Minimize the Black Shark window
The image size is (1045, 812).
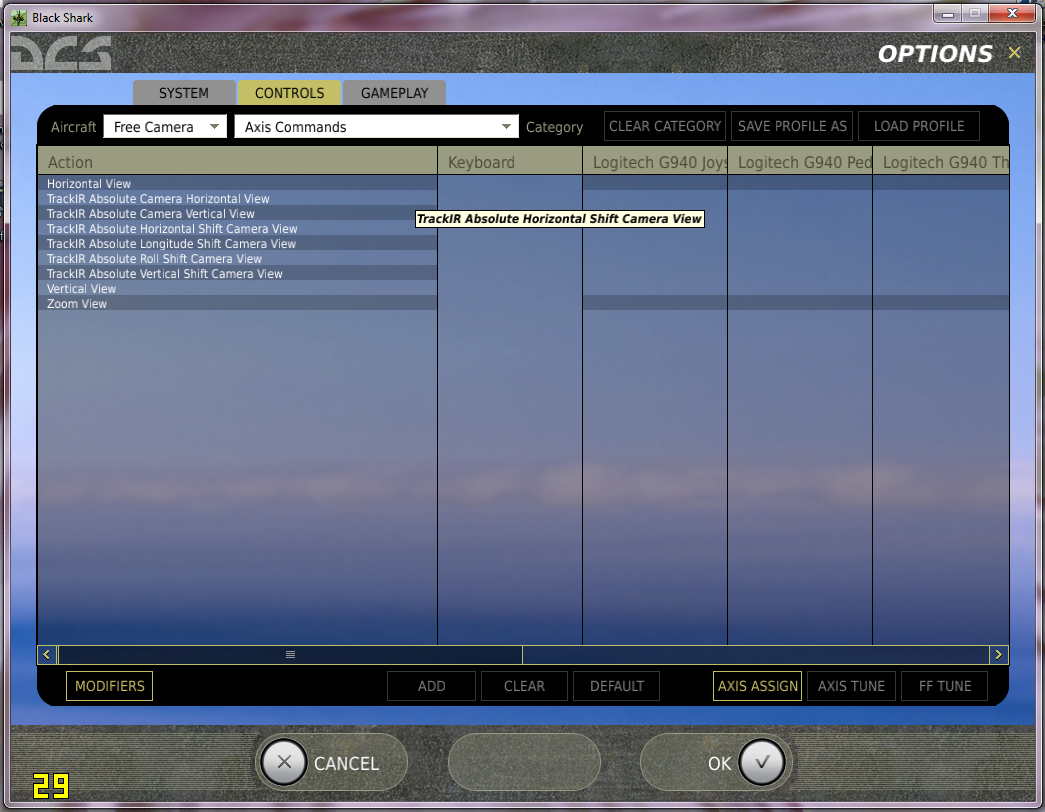(x=947, y=13)
